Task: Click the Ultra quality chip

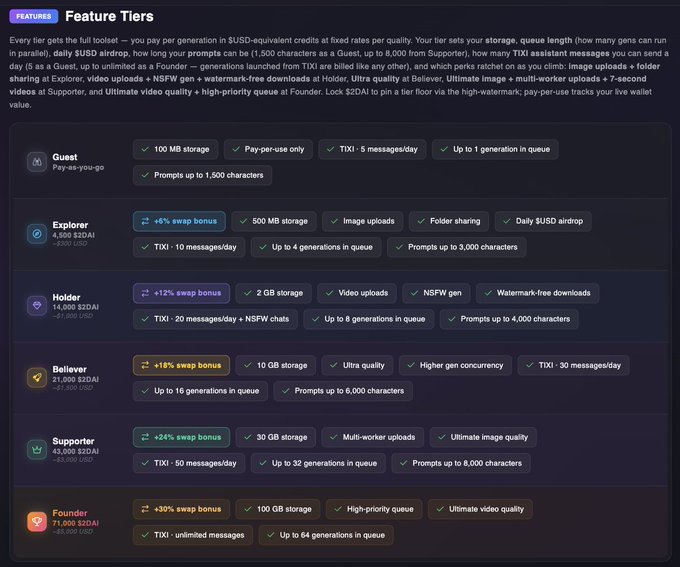Action: point(358,365)
